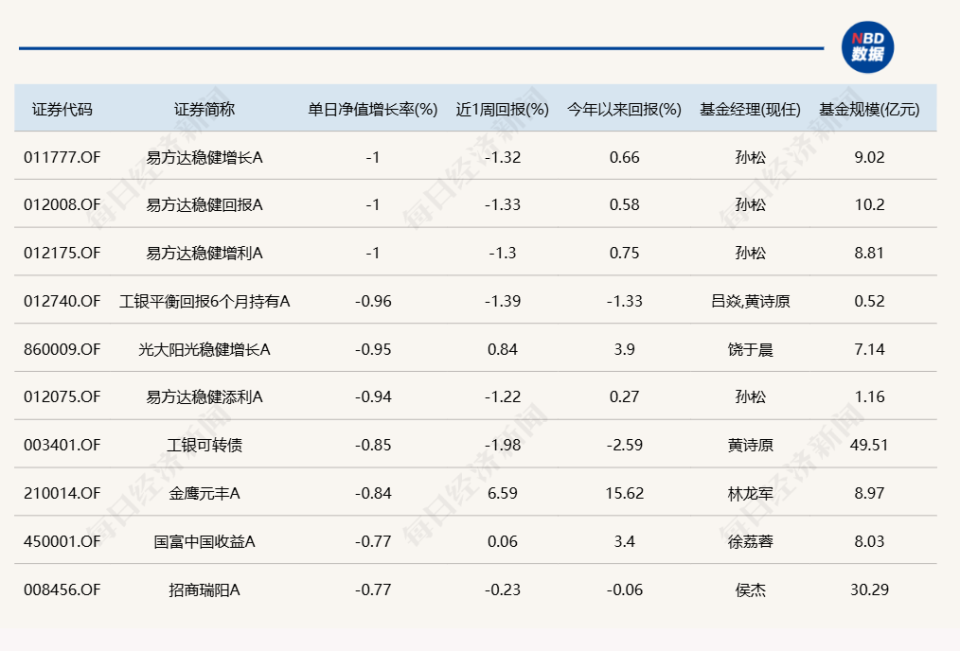Click fund code 012740.OF

(x=62, y=301)
